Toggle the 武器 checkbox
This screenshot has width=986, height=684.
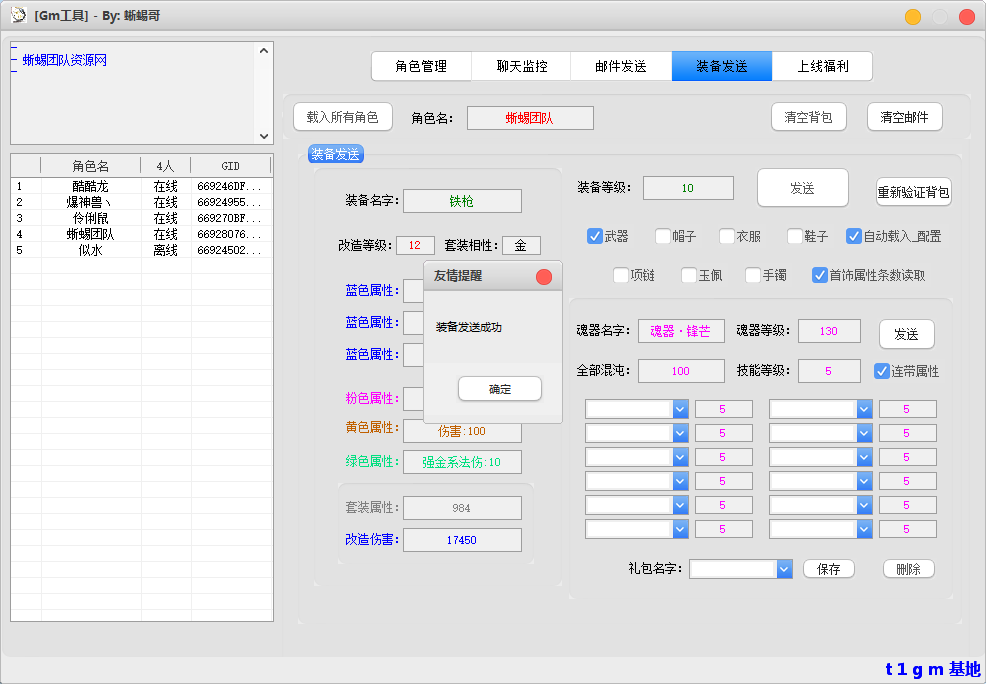595,236
